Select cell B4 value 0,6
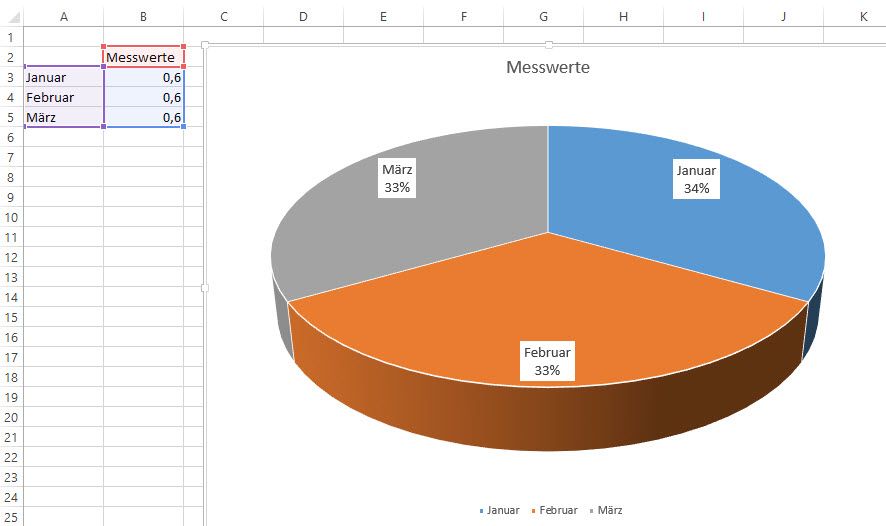 144,97
